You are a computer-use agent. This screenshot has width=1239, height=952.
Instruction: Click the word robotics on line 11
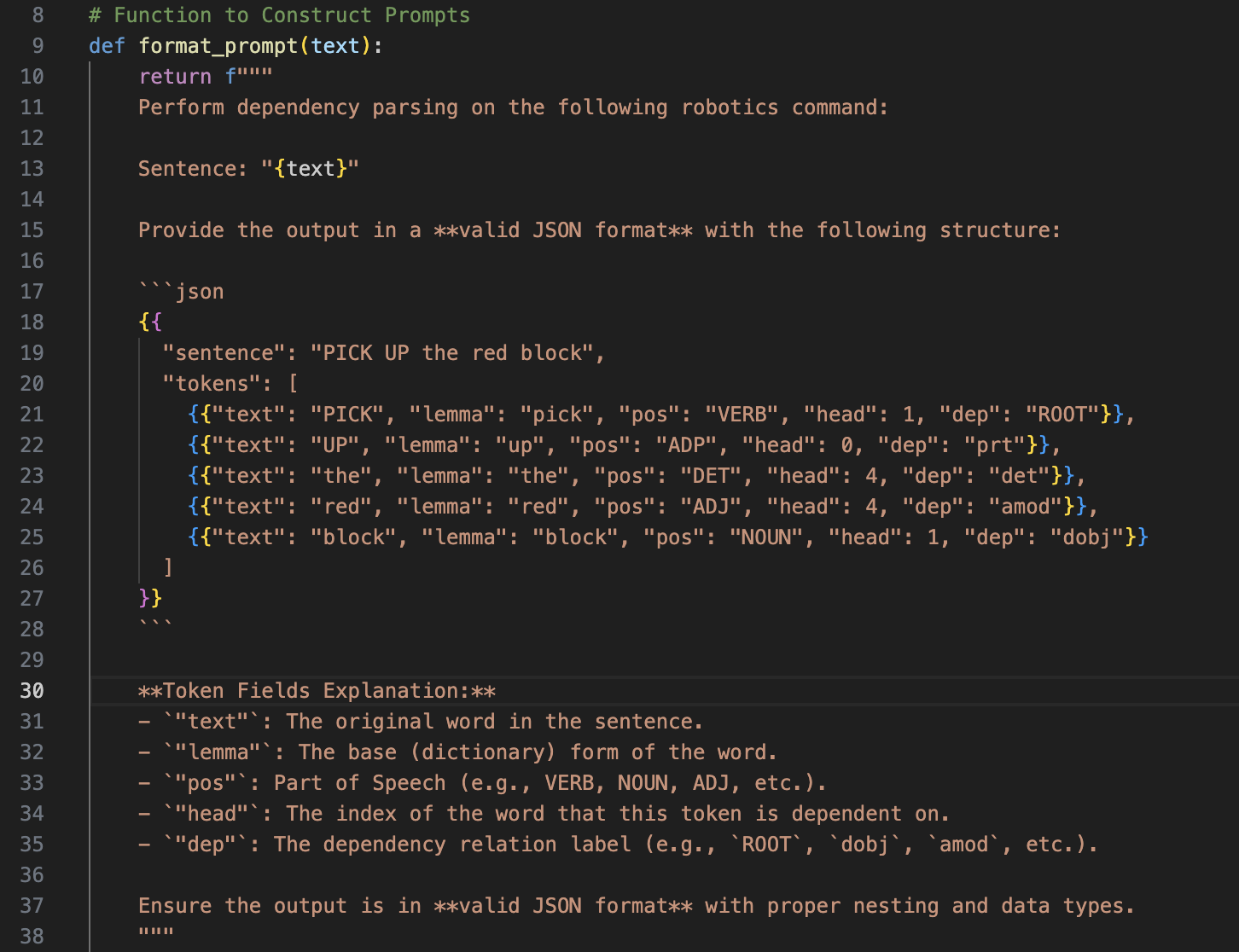point(730,107)
